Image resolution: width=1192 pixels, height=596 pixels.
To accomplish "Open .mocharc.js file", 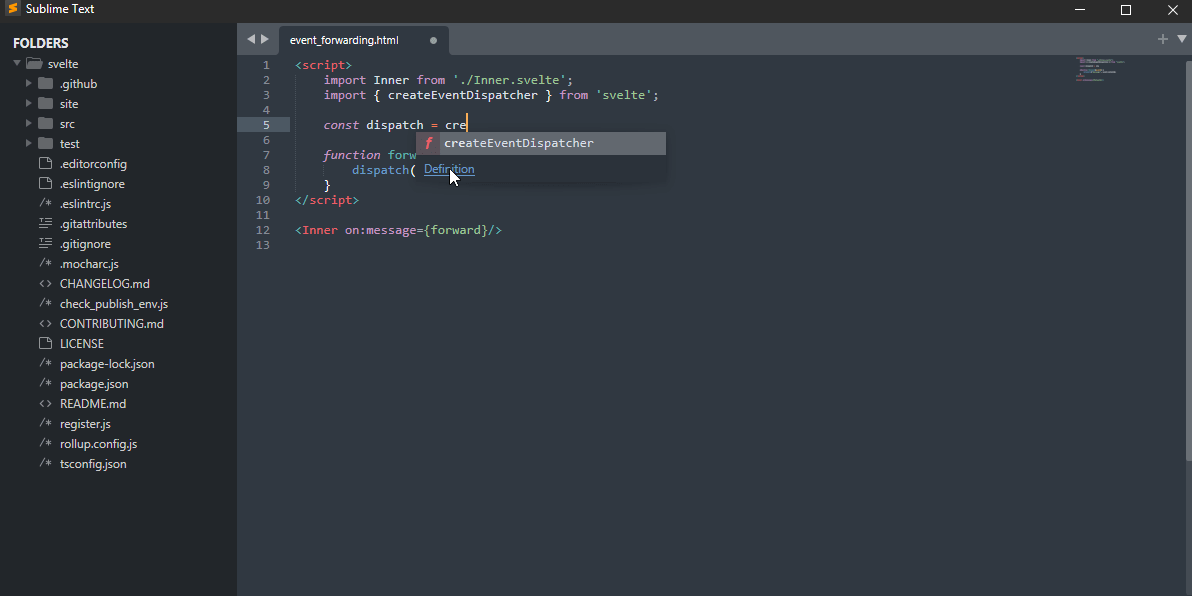I will pyautogui.click(x=89, y=264).
